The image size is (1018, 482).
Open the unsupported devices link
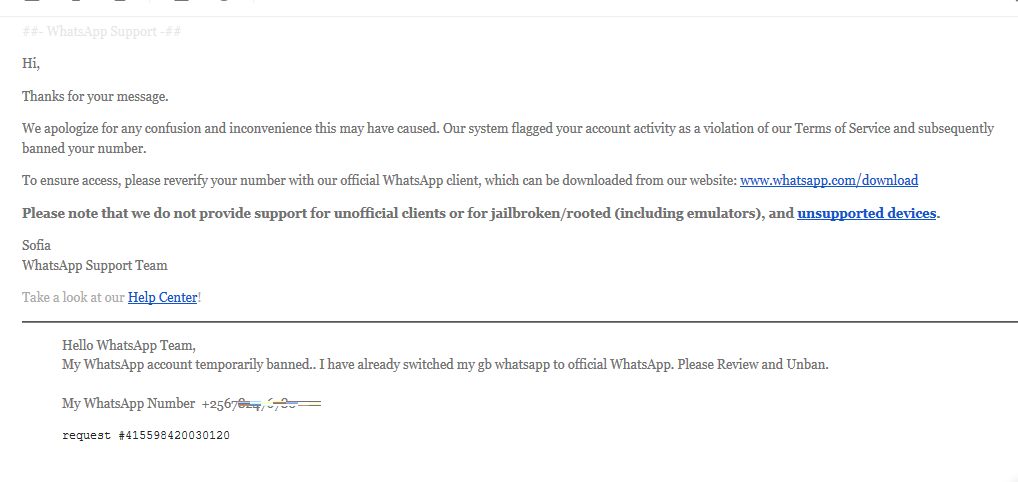coord(866,213)
